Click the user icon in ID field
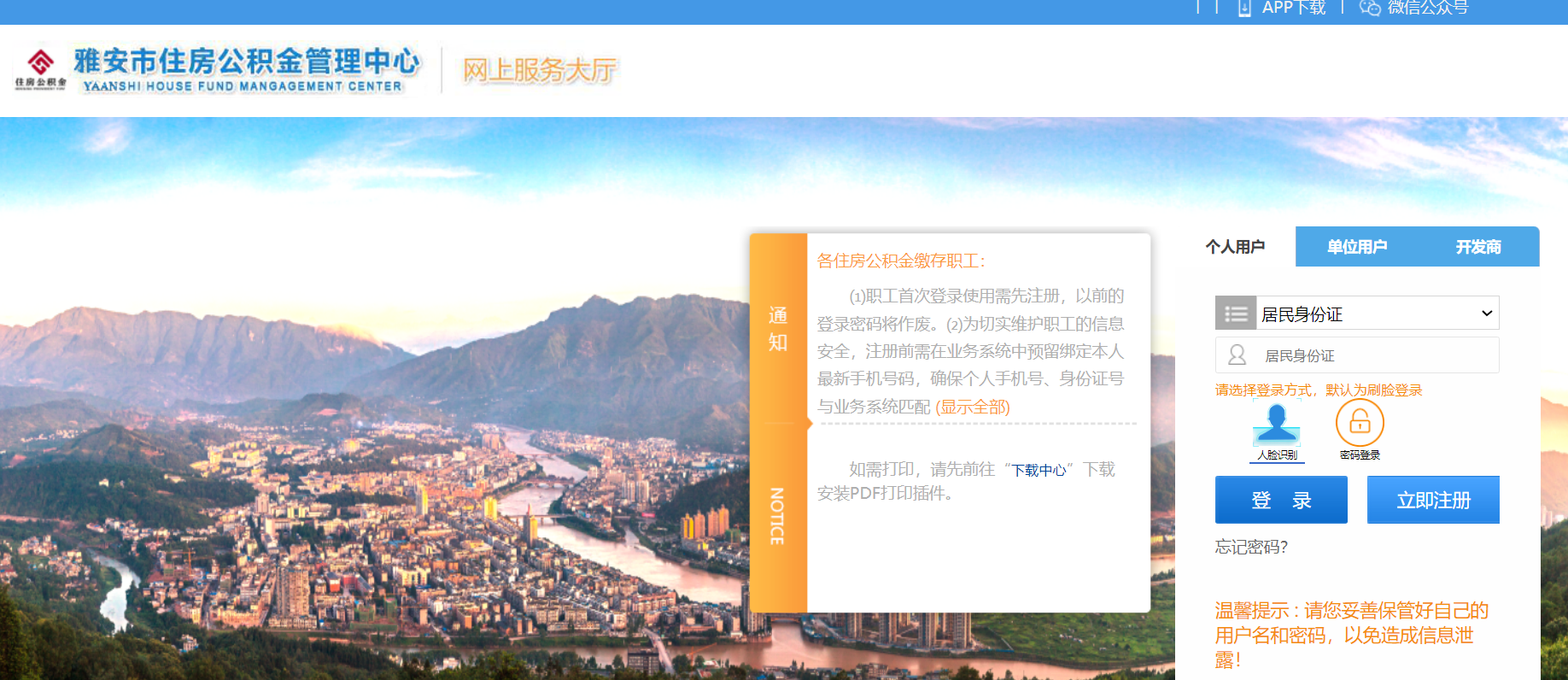This screenshot has height=680, width=1568. (1237, 355)
